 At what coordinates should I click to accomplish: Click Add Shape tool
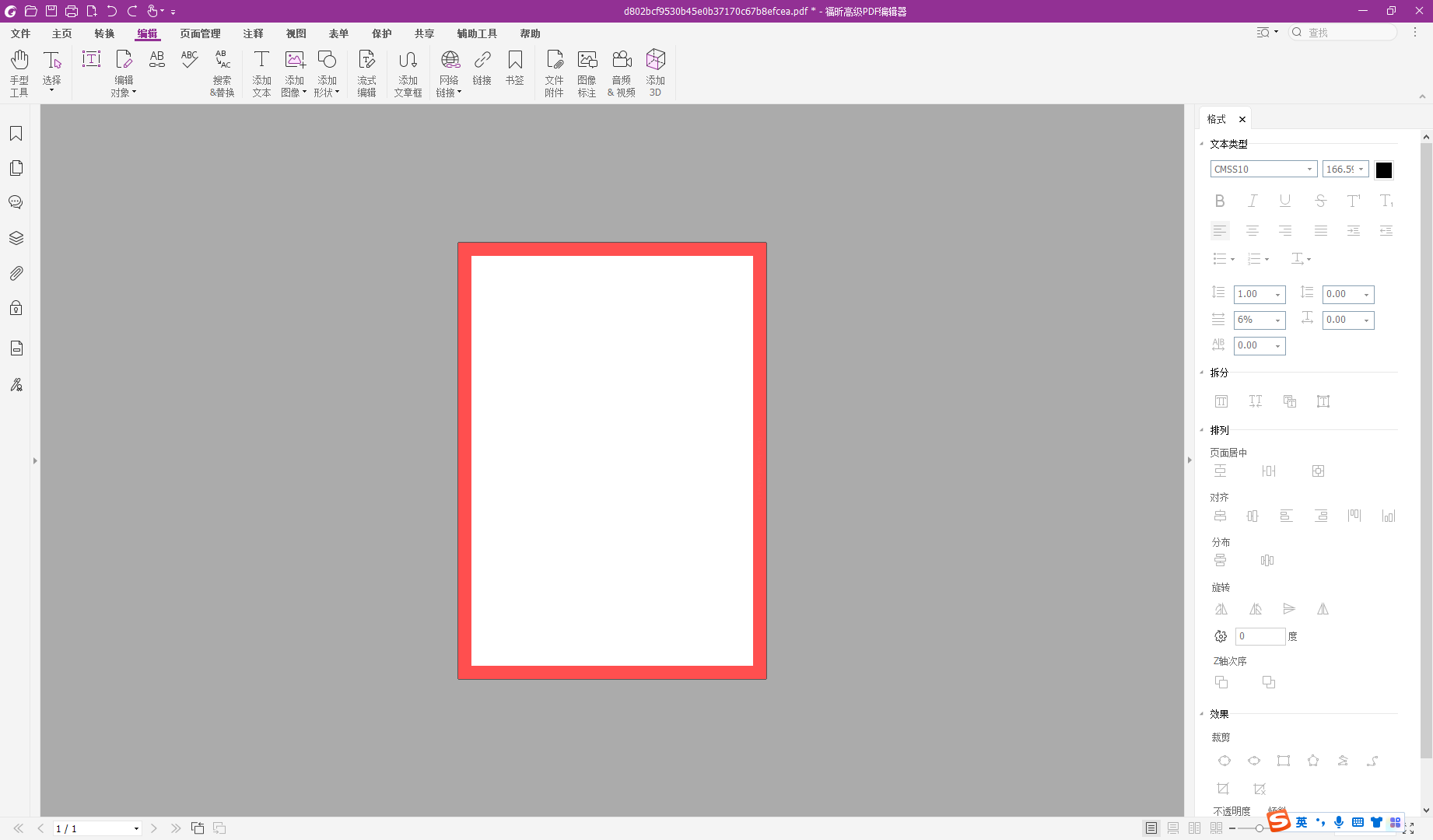pyautogui.click(x=327, y=73)
